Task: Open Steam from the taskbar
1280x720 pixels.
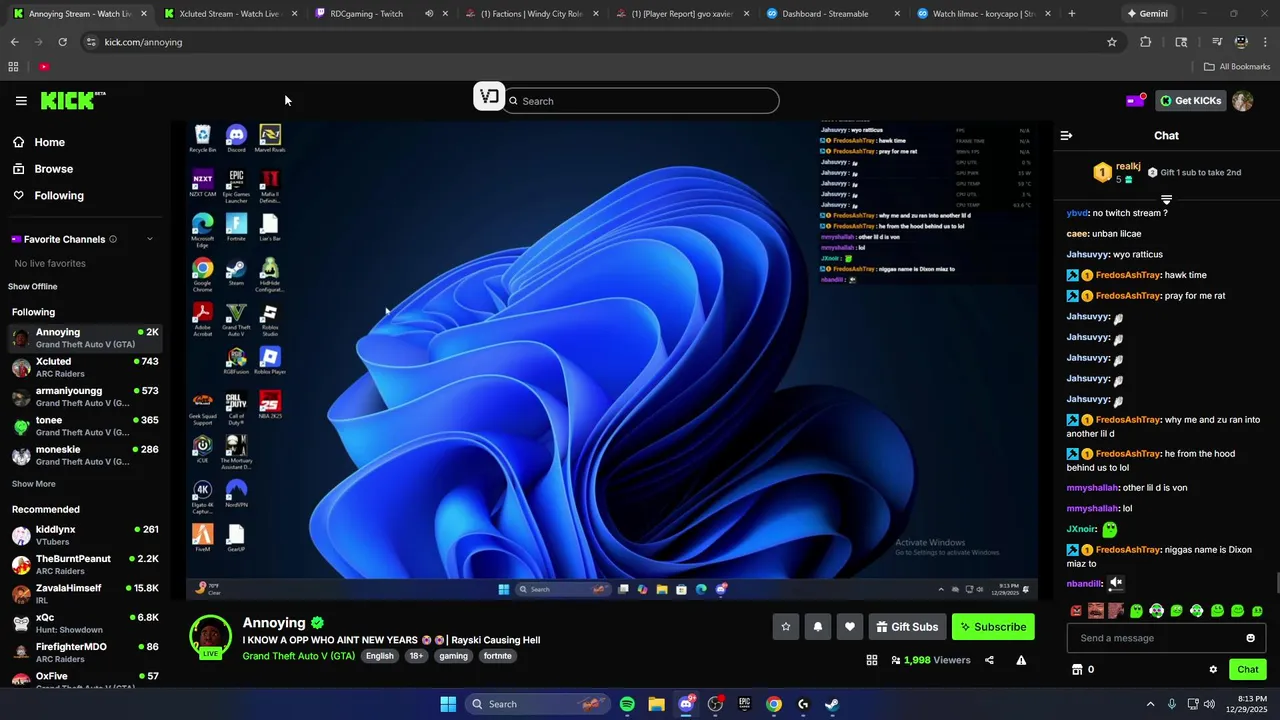Action: (x=832, y=704)
